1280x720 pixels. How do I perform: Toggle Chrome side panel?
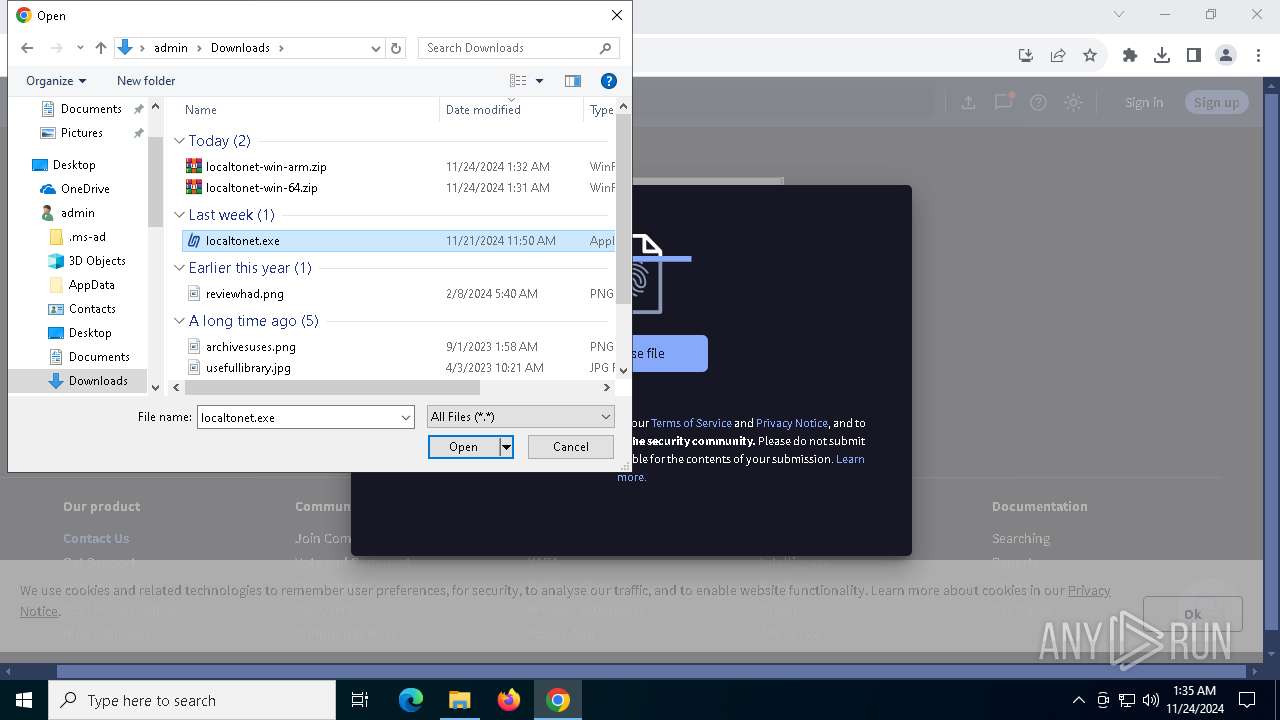pos(1194,56)
